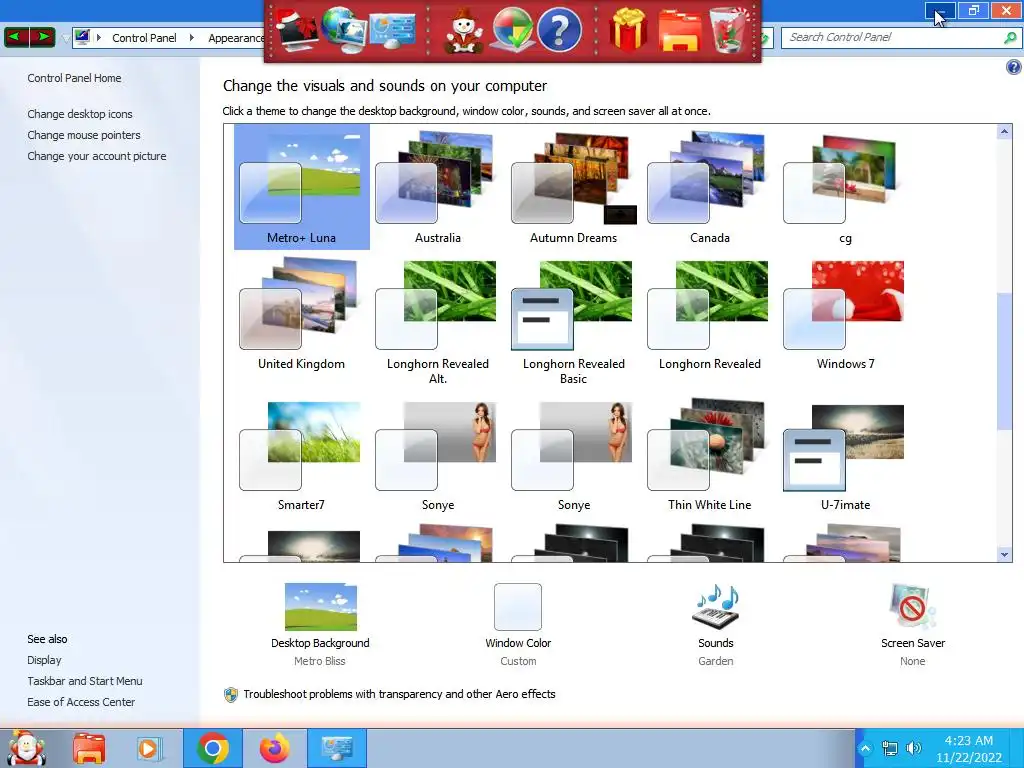Click the theme list scroll up arrow
The height and width of the screenshot is (768, 1024).
tap(1004, 132)
